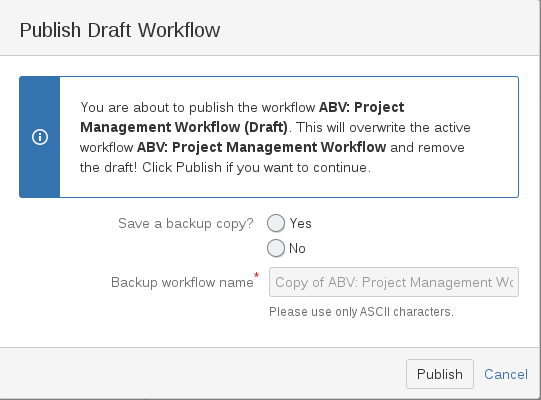Viewport: 541px width, 400px height.
Task: Click the 'Click Publish if you want to continue' sentence
Action: pos(256,168)
